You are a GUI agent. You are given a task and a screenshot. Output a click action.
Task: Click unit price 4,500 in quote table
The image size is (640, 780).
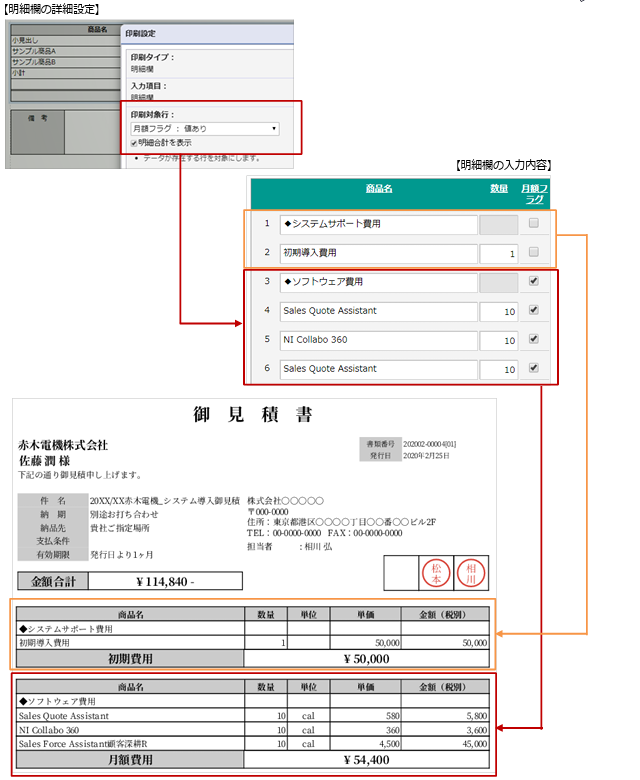[x=390, y=744]
